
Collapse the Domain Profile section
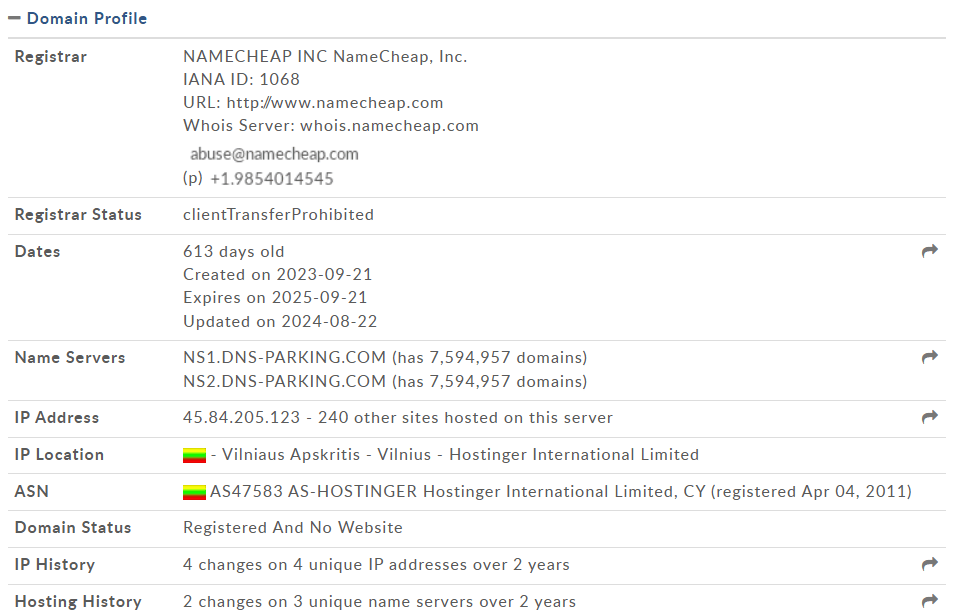coord(14,19)
